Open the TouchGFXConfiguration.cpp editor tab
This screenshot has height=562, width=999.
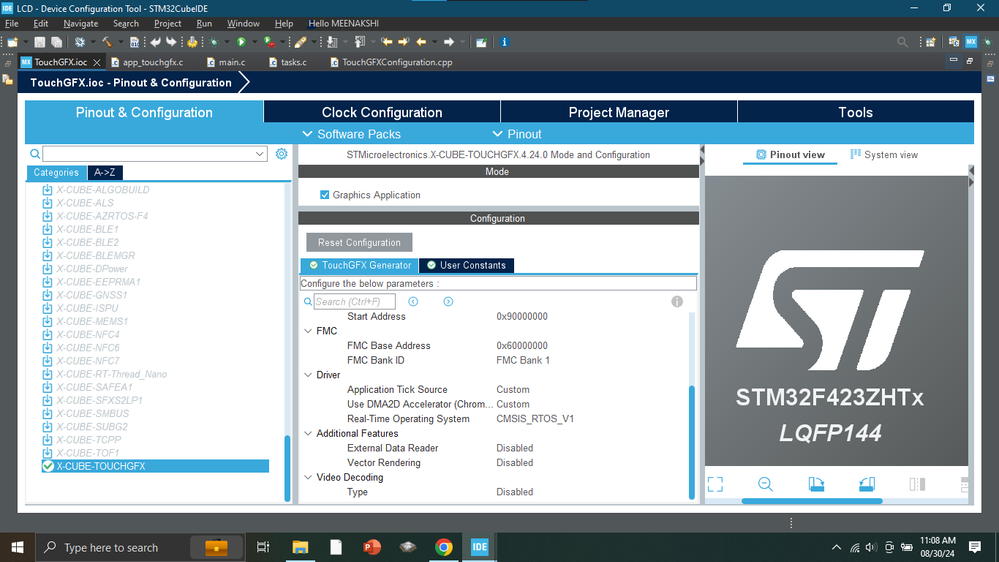(391, 62)
